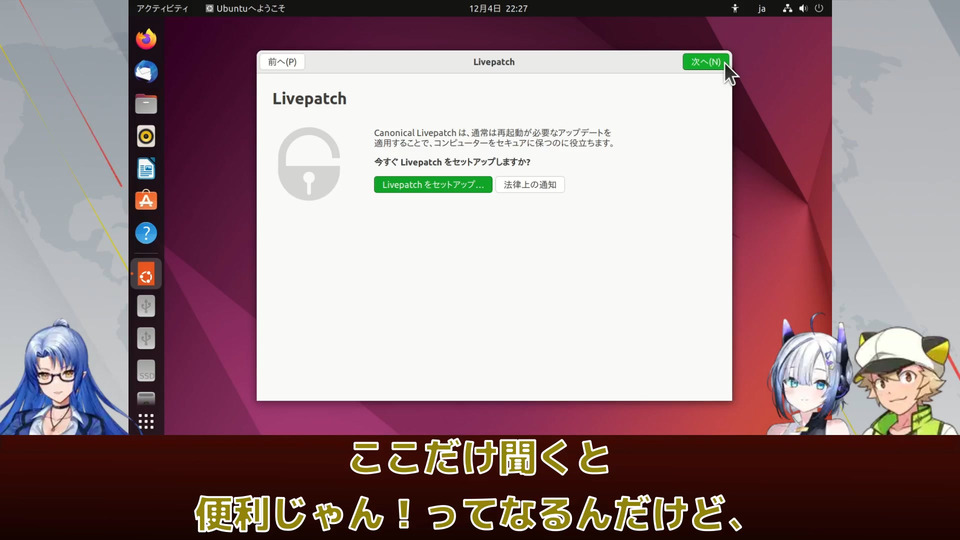The width and height of the screenshot is (960, 540).
Task: Click the Livepatch padlock image
Action: (x=309, y=163)
